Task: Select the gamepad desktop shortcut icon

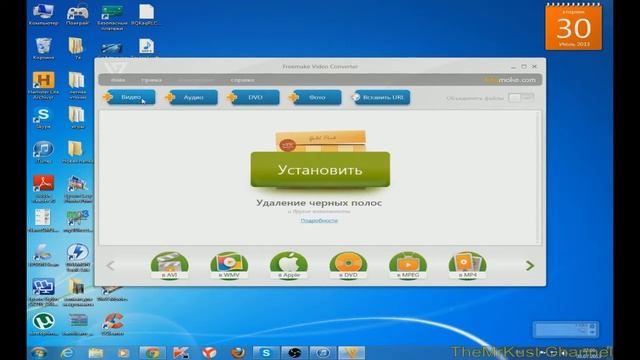Action: 78,15
